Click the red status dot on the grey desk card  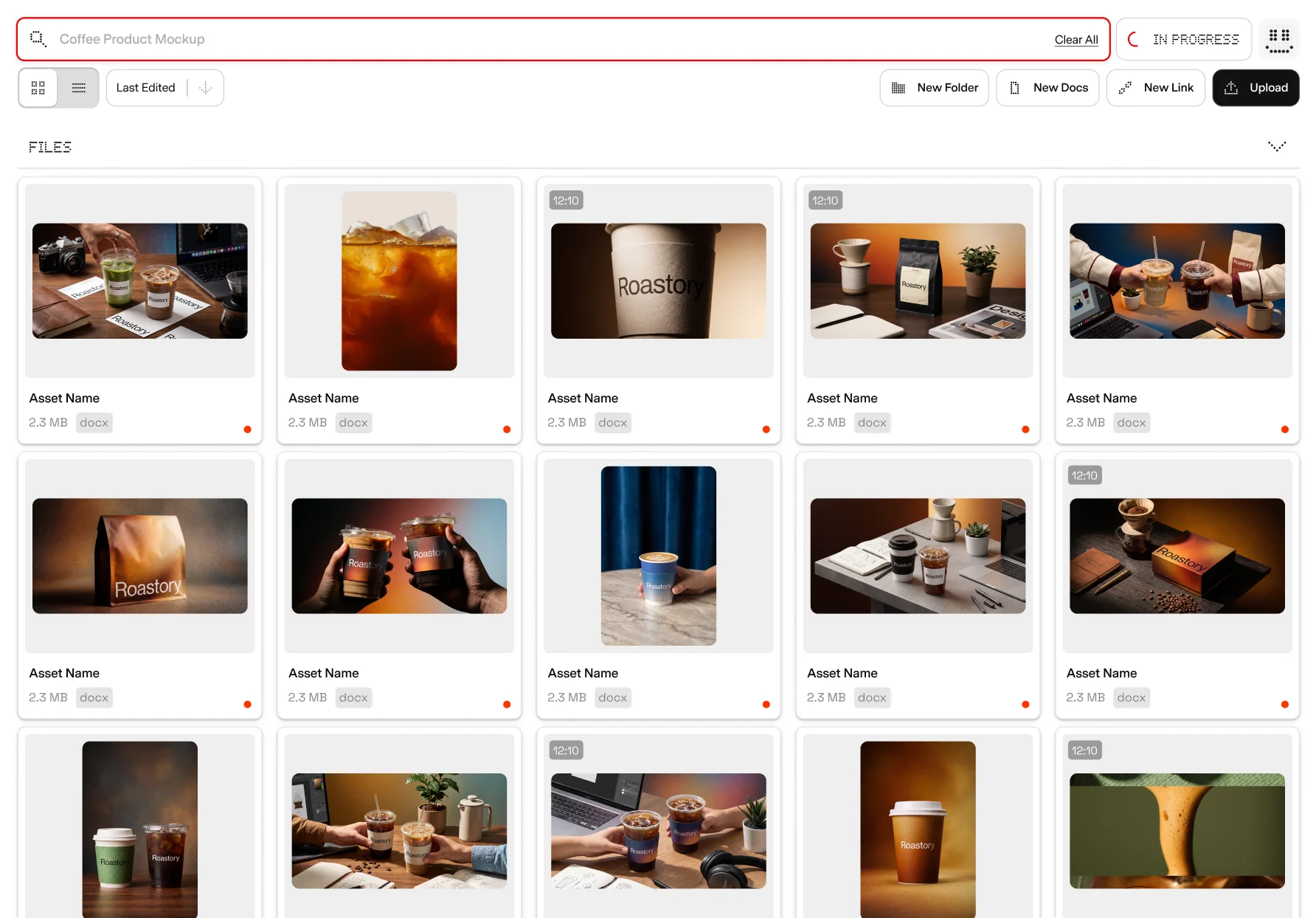(1025, 704)
